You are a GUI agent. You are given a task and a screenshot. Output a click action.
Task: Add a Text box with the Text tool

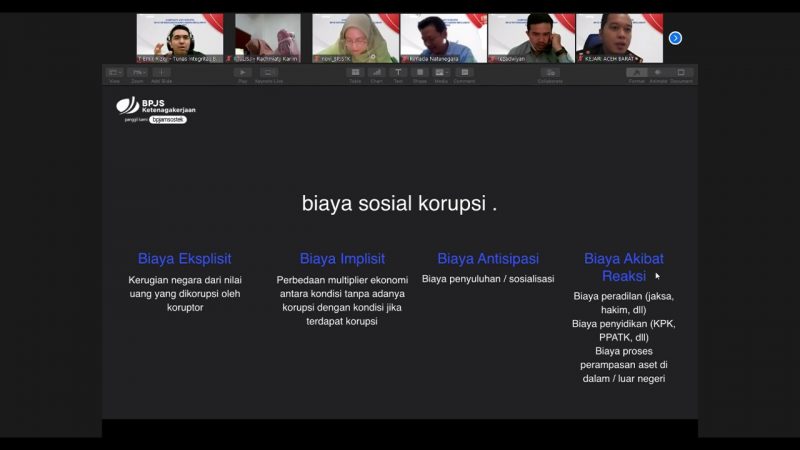(398, 72)
